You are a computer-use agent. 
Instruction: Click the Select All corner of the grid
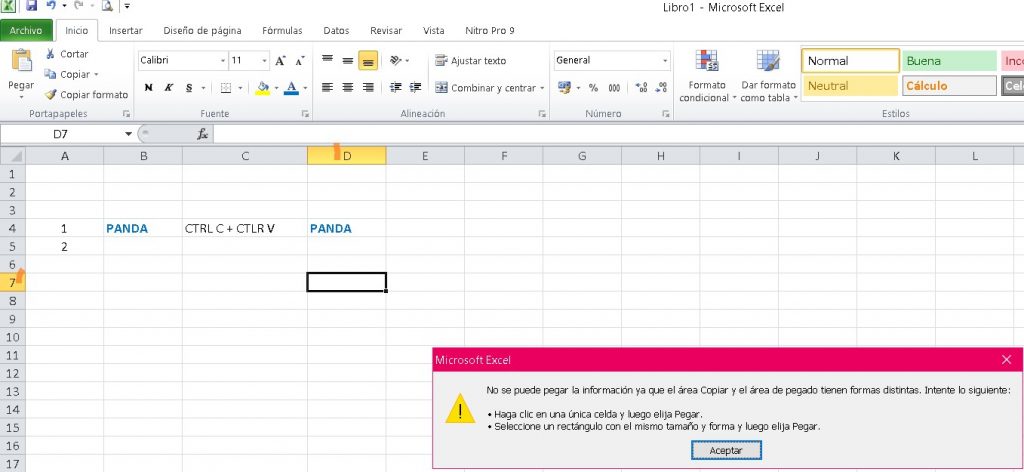(x=12, y=156)
